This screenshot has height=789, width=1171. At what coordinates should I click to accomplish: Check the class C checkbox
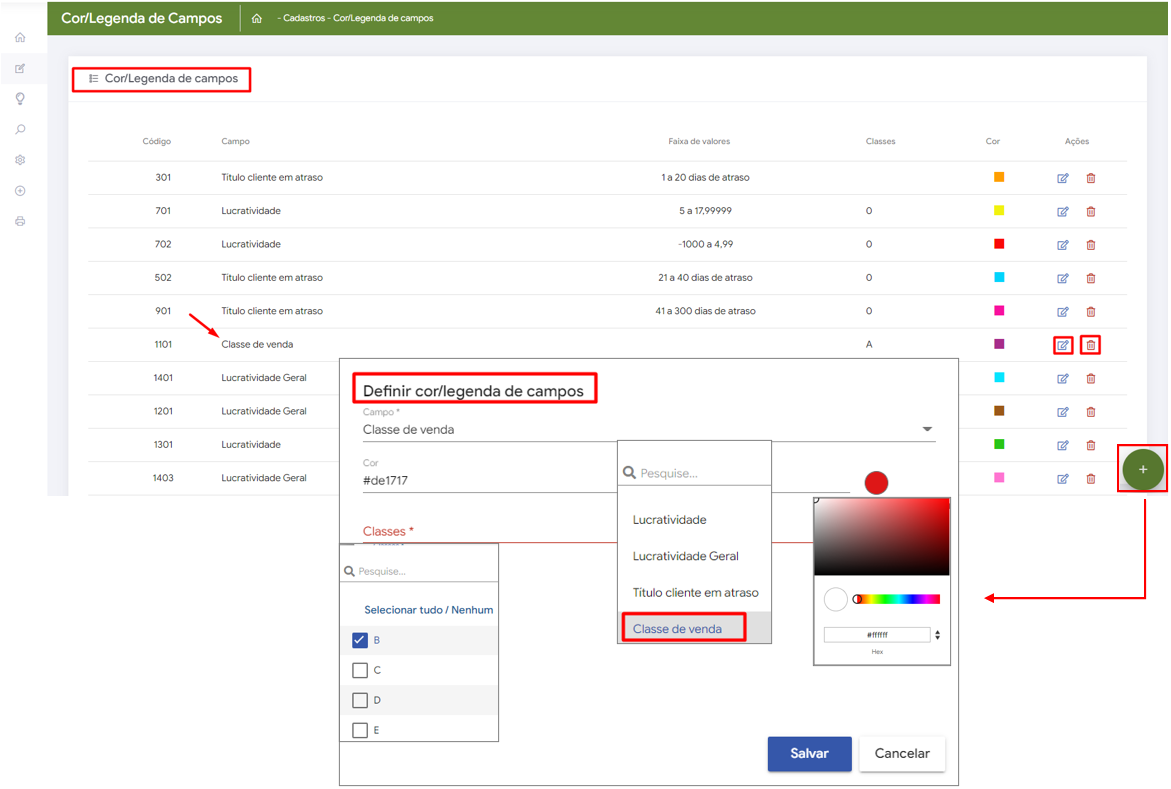[x=360, y=670]
